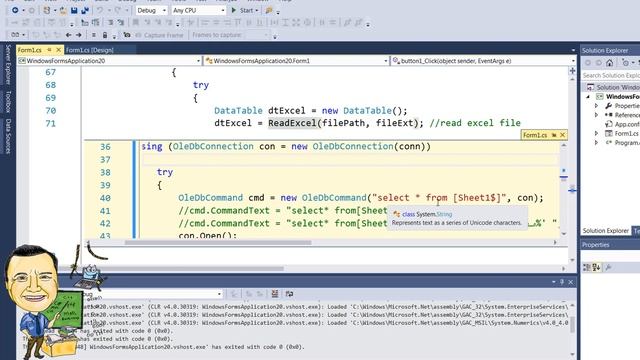Viewport: 640px width, 360px height.
Task: Click the Navigate Backward toolbar icon
Action: (15, 10)
